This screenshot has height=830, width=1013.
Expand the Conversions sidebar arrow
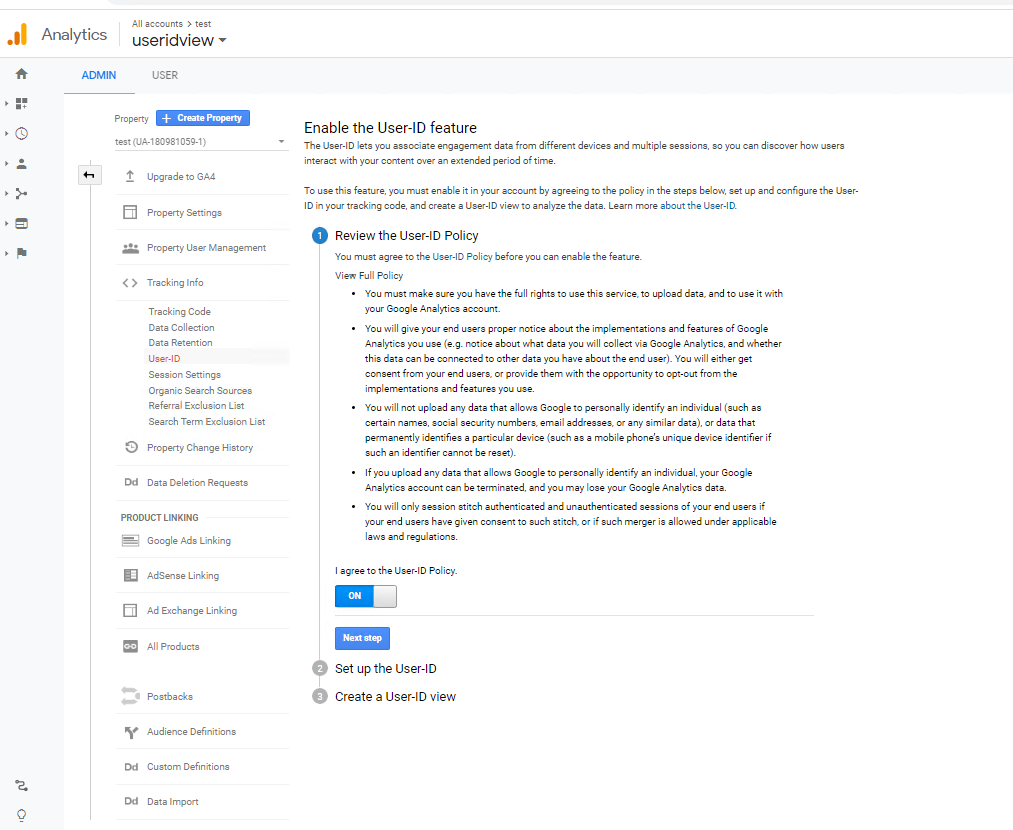pyautogui.click(x=6, y=253)
